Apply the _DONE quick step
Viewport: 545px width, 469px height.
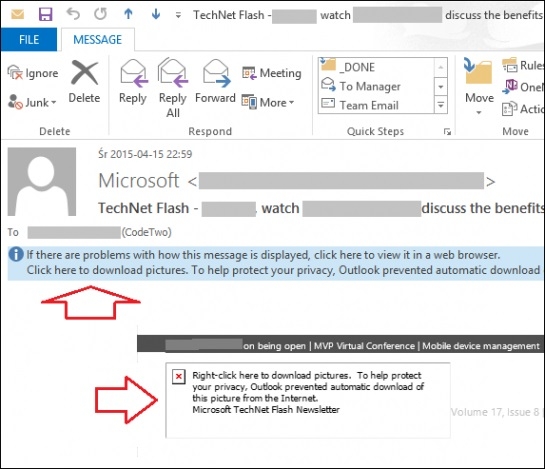(376, 67)
